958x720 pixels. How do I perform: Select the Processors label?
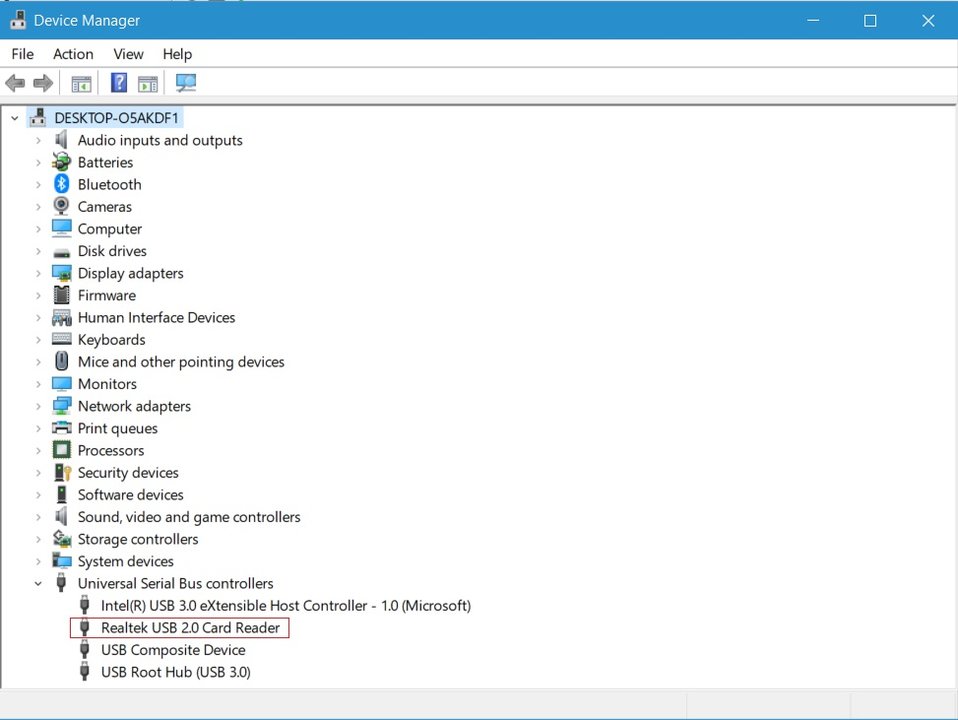point(111,450)
